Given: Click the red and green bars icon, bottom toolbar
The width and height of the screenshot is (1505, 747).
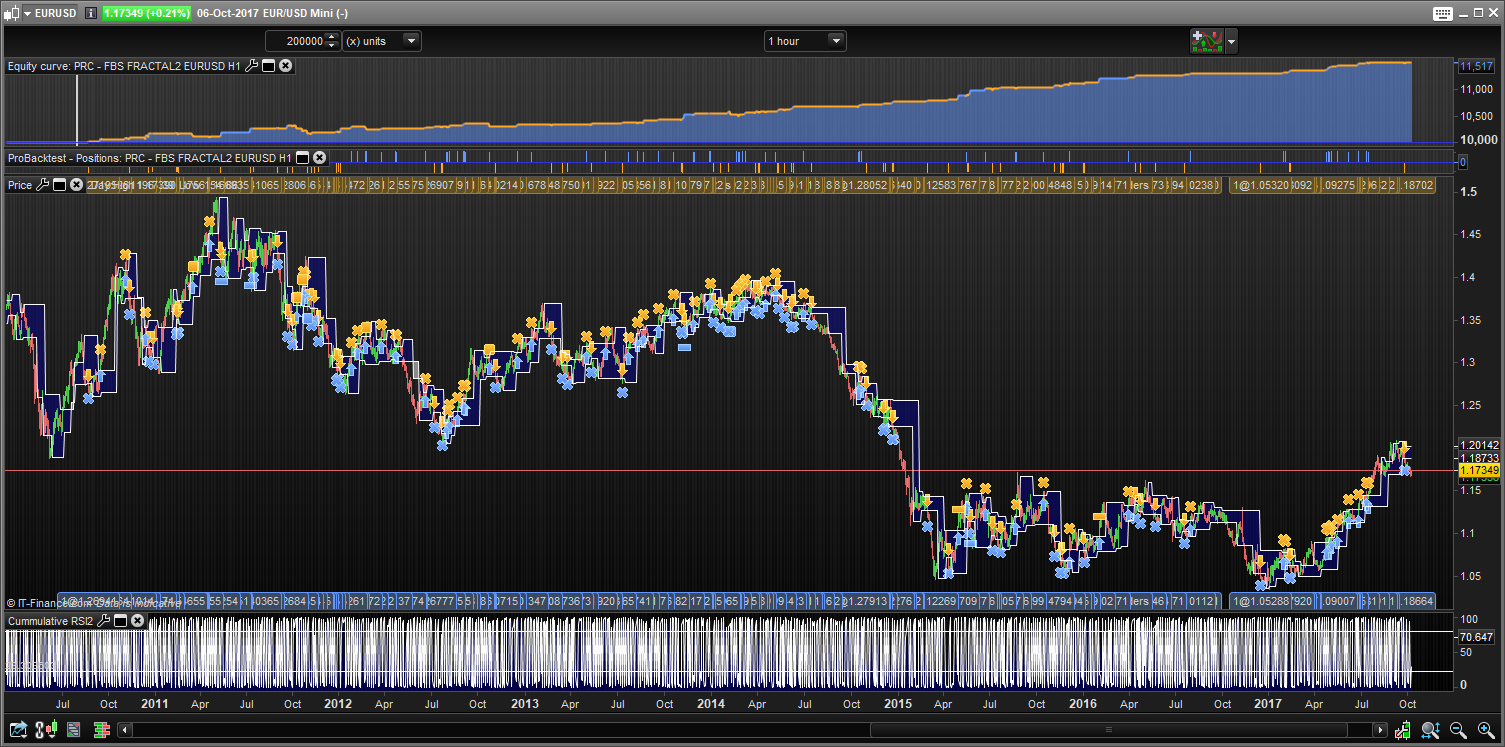Looking at the screenshot, I should [x=103, y=731].
